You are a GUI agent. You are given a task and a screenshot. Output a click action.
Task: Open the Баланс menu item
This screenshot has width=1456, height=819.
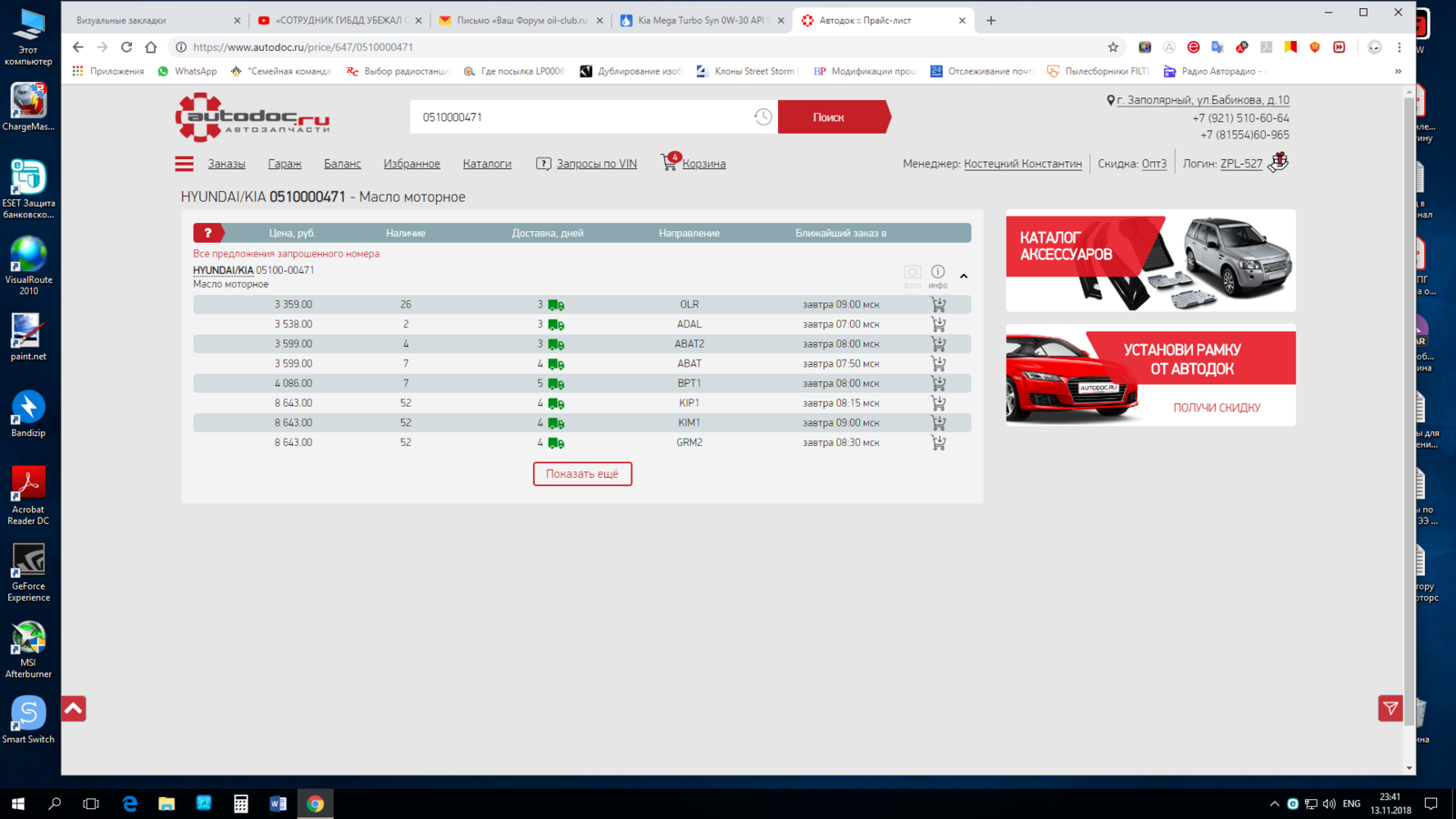(342, 164)
